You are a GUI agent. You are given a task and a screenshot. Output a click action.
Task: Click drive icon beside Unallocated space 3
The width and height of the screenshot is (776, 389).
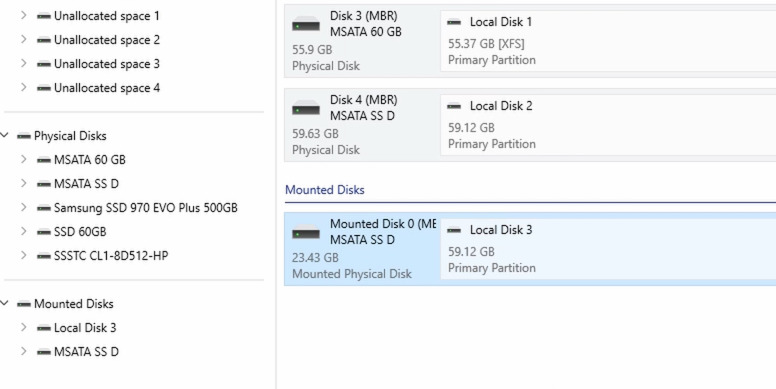[44, 64]
